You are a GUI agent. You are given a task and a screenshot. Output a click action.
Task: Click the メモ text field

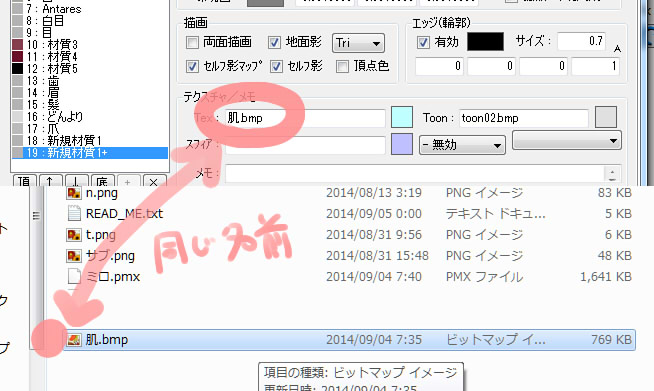[x=415, y=173]
